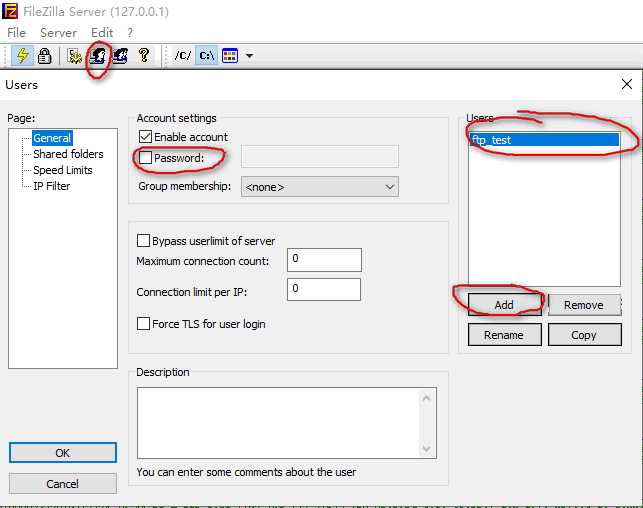Click the Maximum connection count field

point(324,260)
